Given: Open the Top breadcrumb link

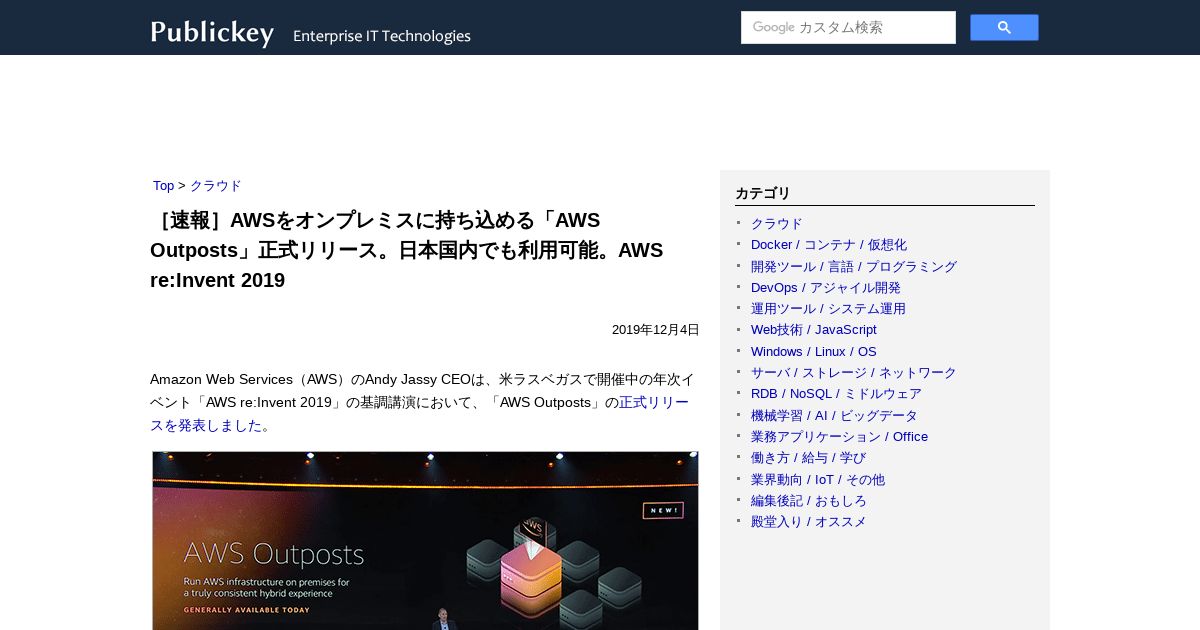Looking at the screenshot, I should (163, 186).
